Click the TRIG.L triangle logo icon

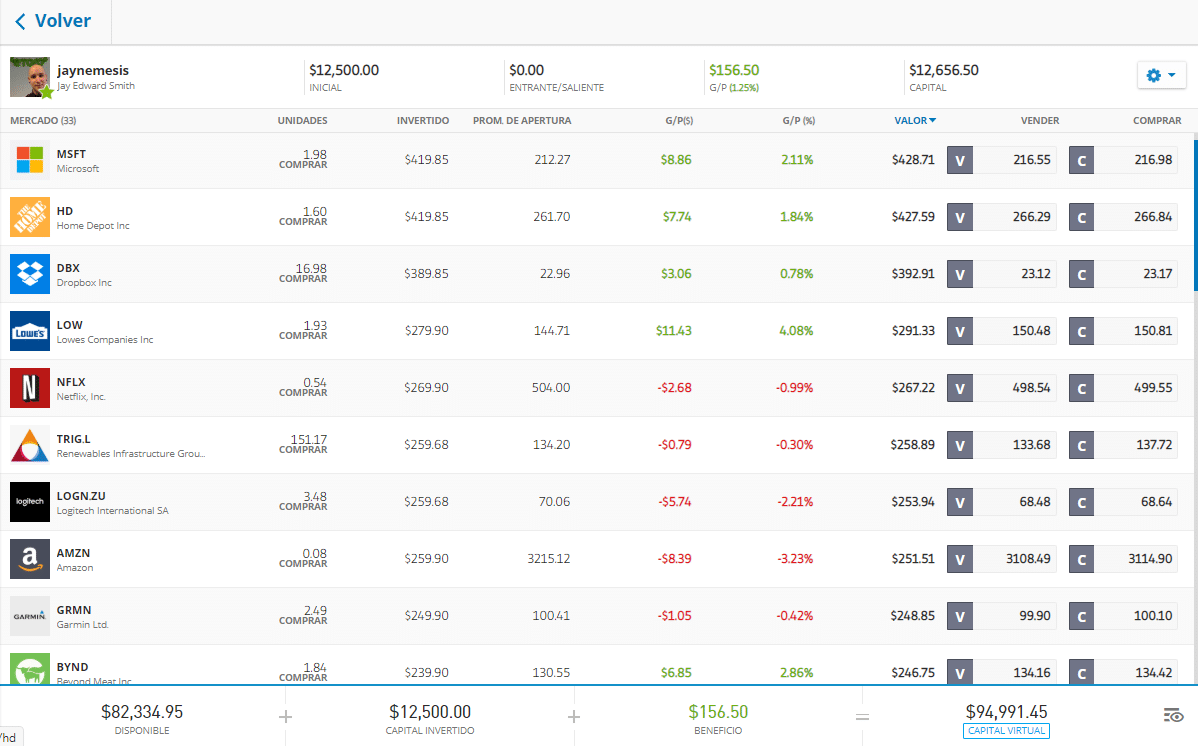click(30, 445)
